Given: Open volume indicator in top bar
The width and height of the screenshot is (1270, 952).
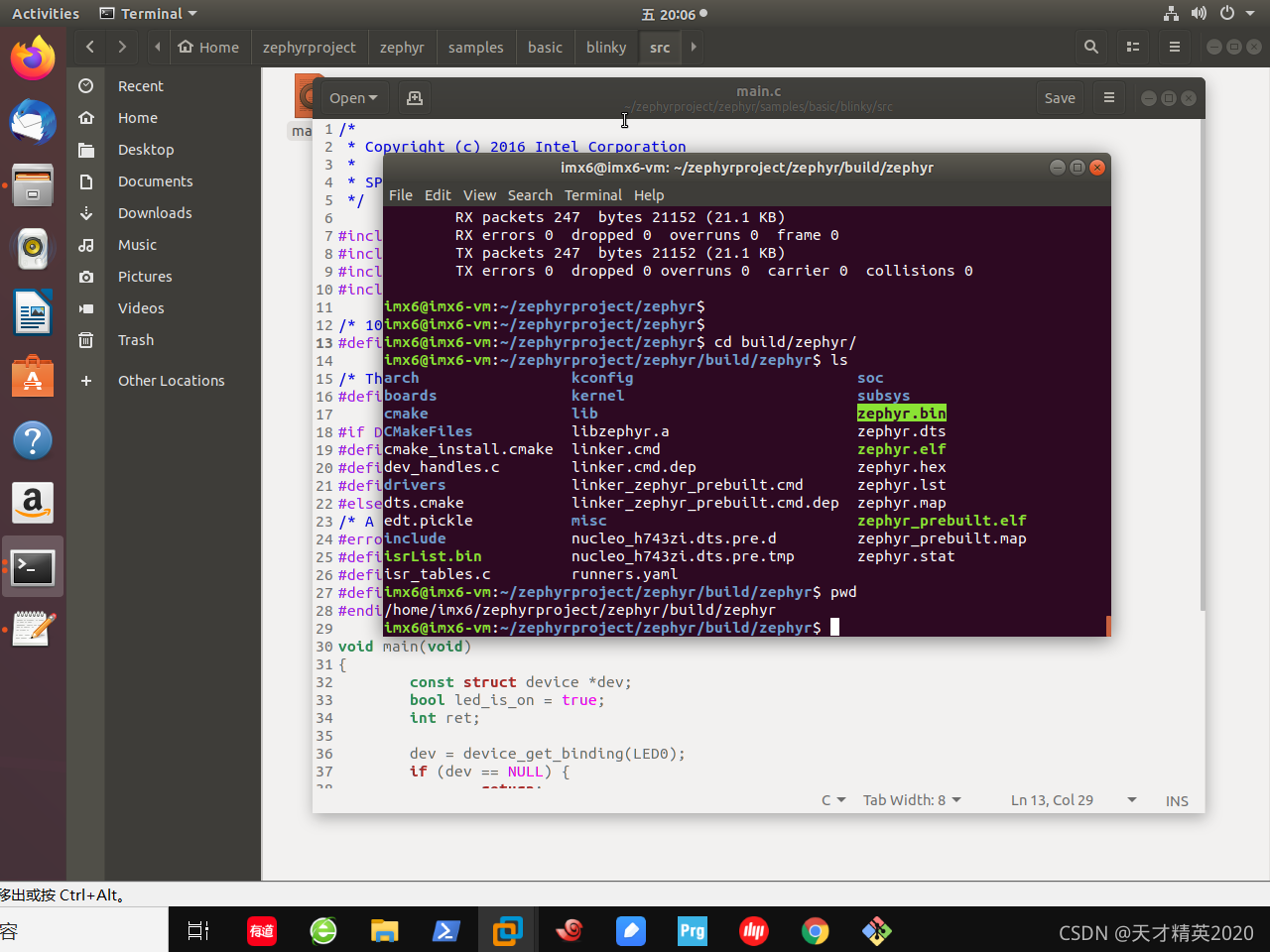Looking at the screenshot, I should [1199, 14].
